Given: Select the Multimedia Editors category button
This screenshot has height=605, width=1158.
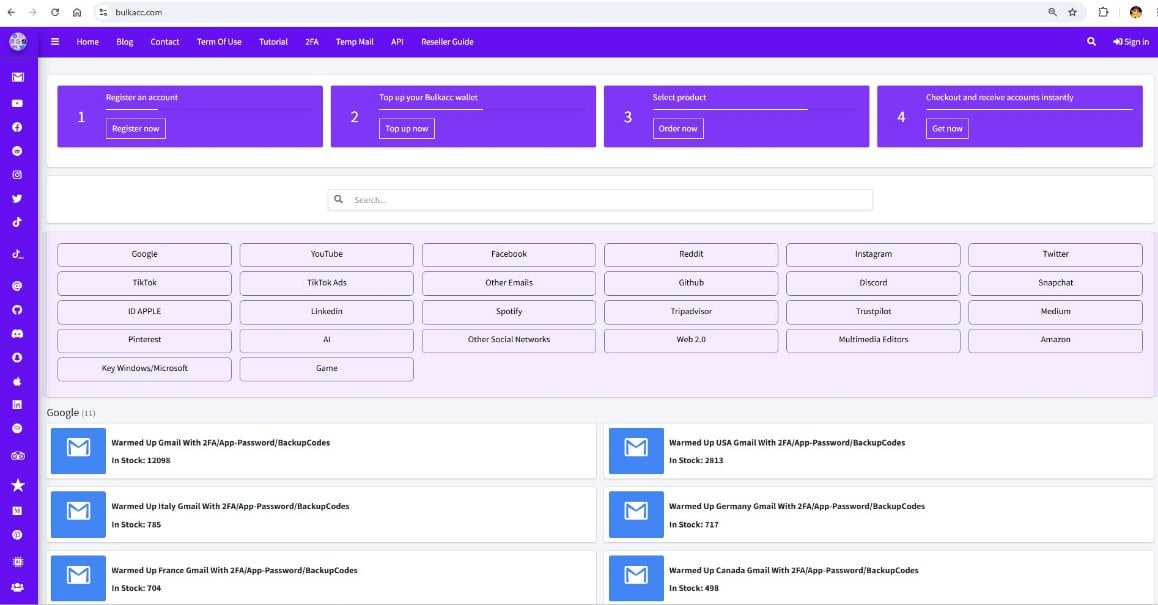Looking at the screenshot, I should point(873,340).
